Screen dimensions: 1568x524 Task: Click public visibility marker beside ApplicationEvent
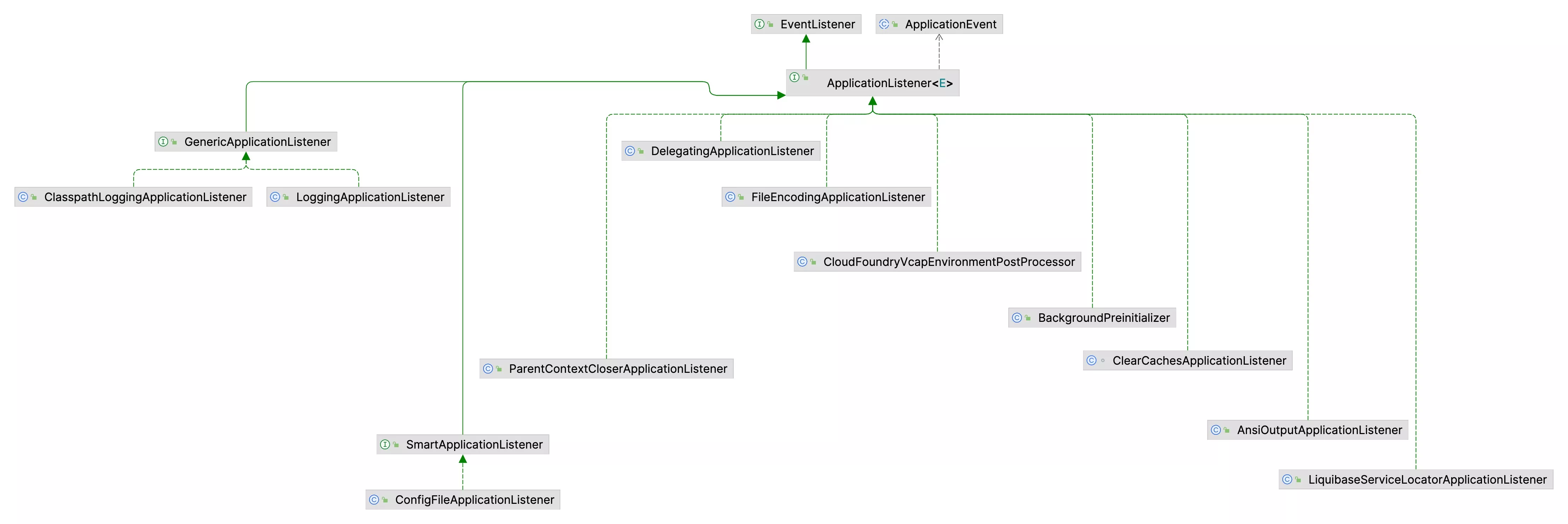point(895,24)
